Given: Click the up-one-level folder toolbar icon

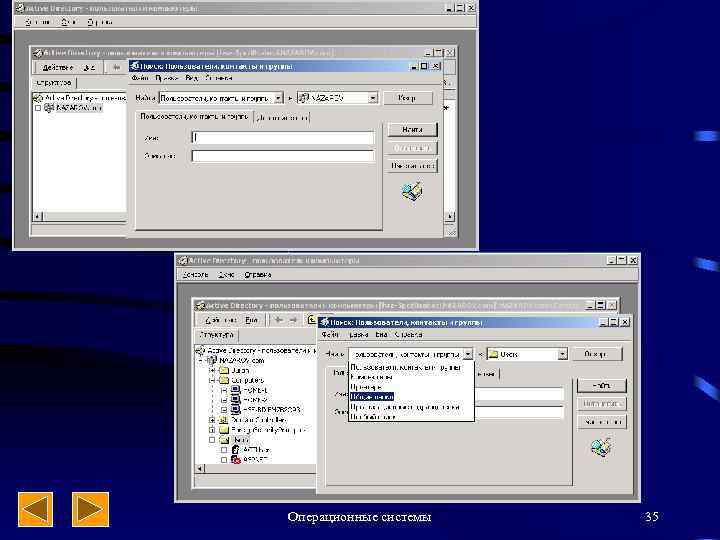Looking at the screenshot, I should pyautogui.click(x=312, y=320).
